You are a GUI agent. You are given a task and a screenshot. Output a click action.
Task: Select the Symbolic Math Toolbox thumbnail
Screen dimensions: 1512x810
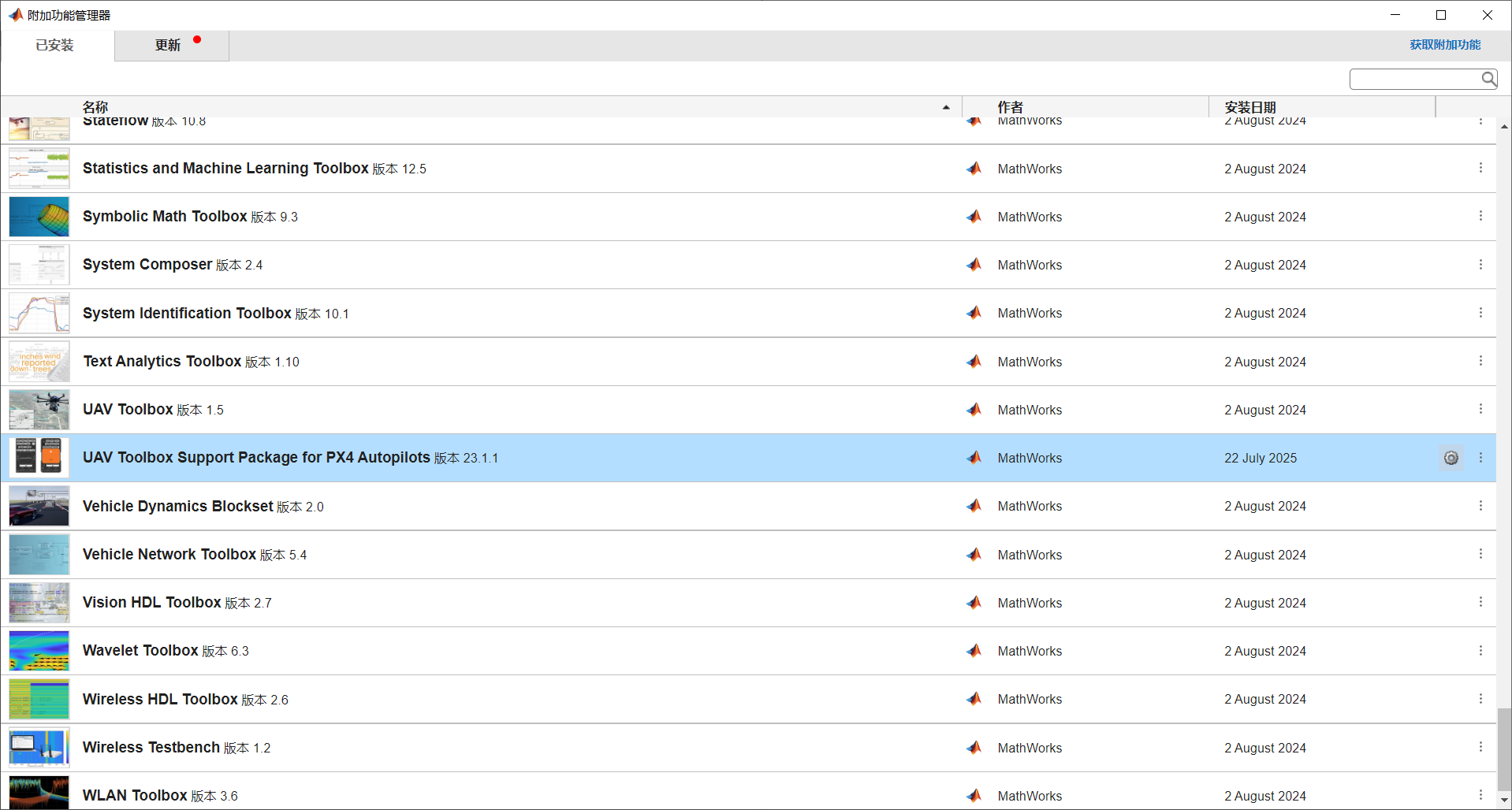[x=39, y=217]
